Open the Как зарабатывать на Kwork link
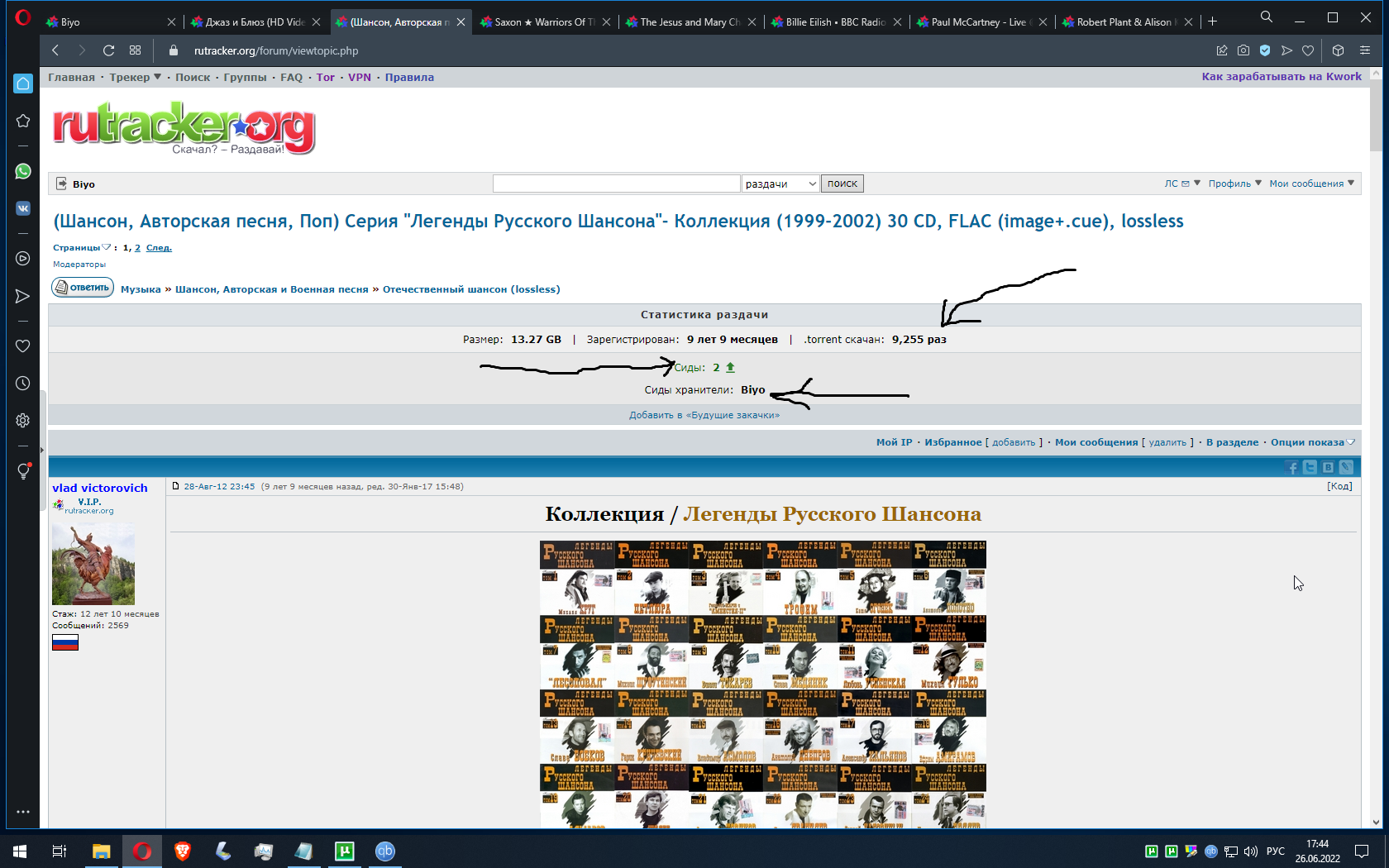Viewport: 1389px width, 868px height. coord(1282,76)
